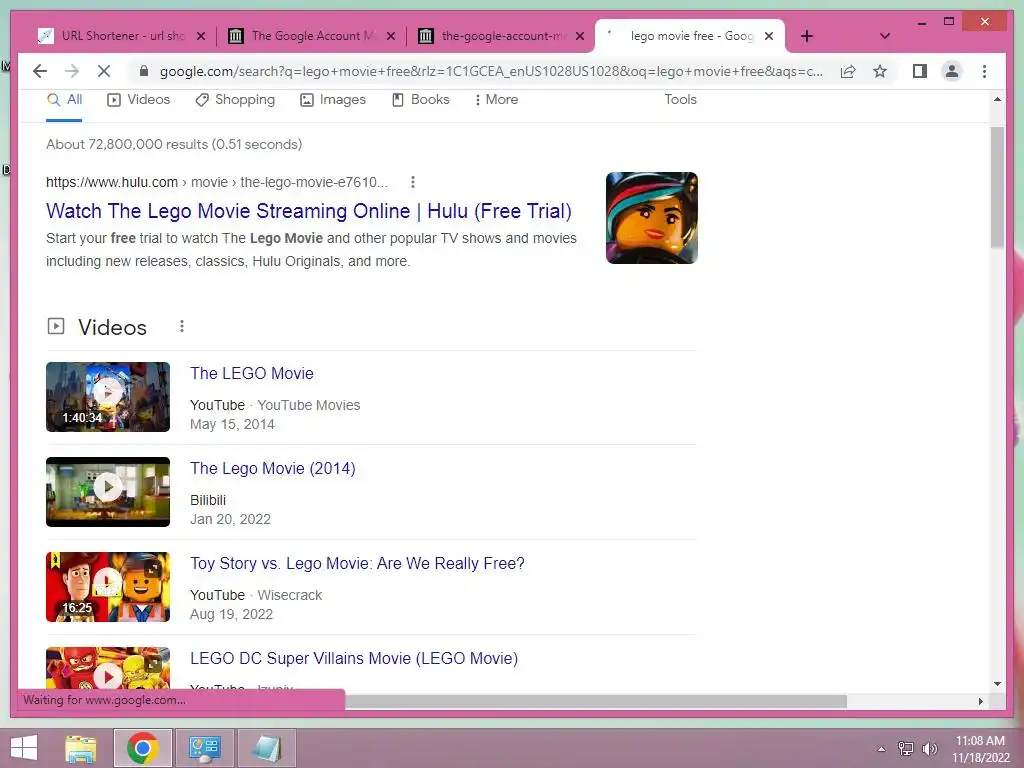
Task: Click the horizontal scrollbar right arrow
Action: (x=981, y=701)
